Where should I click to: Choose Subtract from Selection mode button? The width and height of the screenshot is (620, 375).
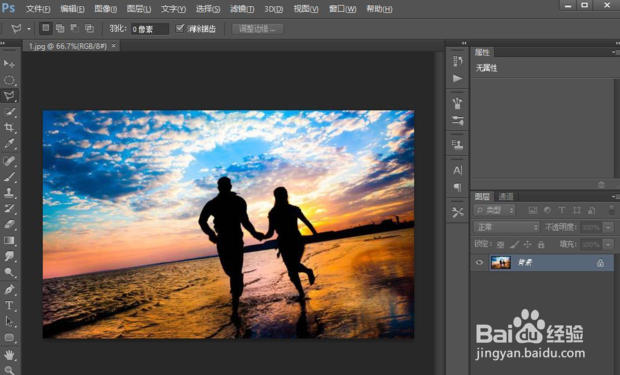pos(75,28)
